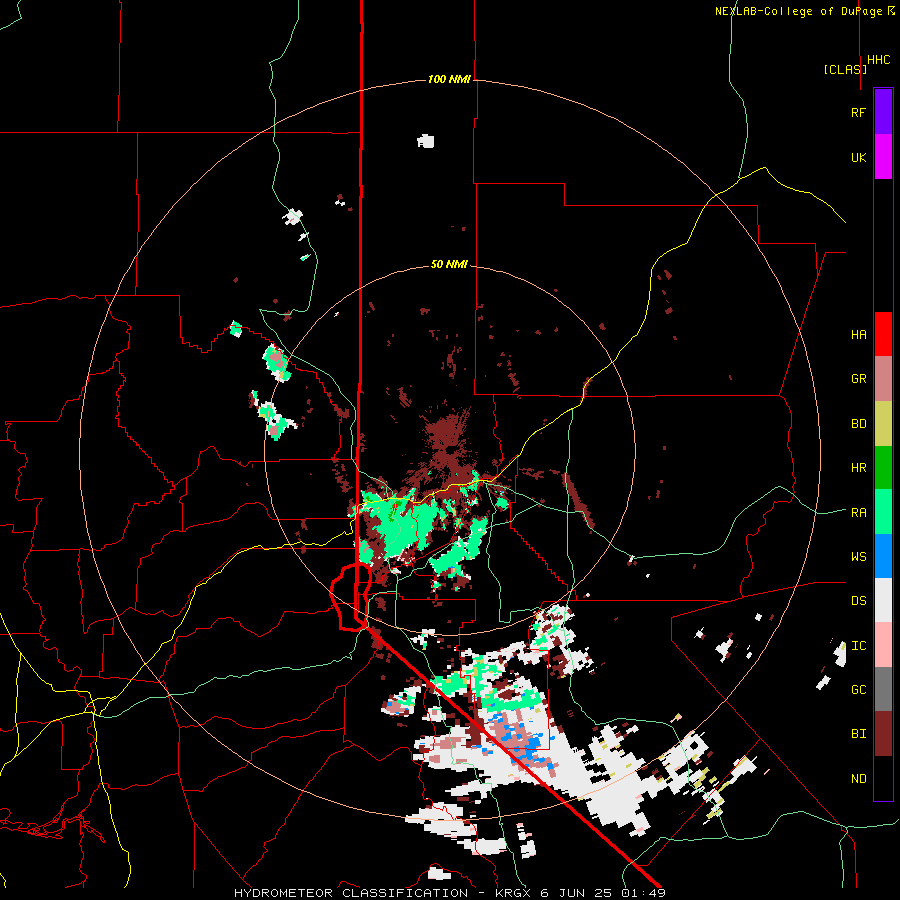The width and height of the screenshot is (900, 900).
Task: Click the HYDROMETEOR CLASSIFICATION title text
Action: [x=351, y=893]
